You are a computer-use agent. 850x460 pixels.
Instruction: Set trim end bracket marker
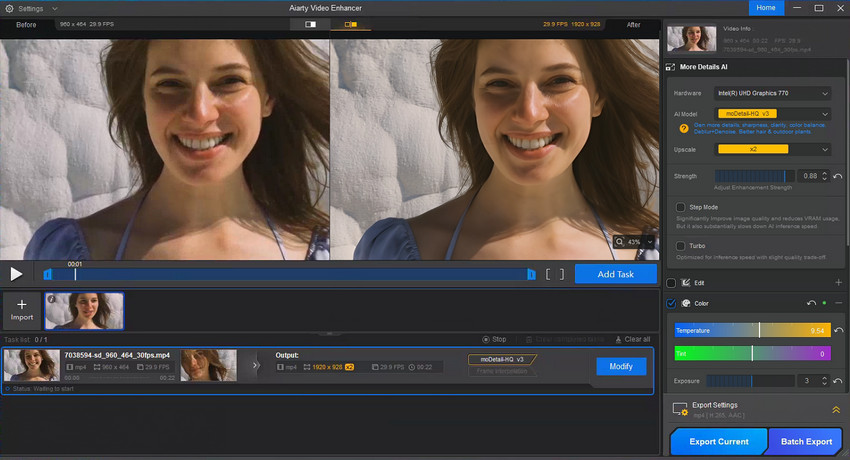[x=562, y=275]
